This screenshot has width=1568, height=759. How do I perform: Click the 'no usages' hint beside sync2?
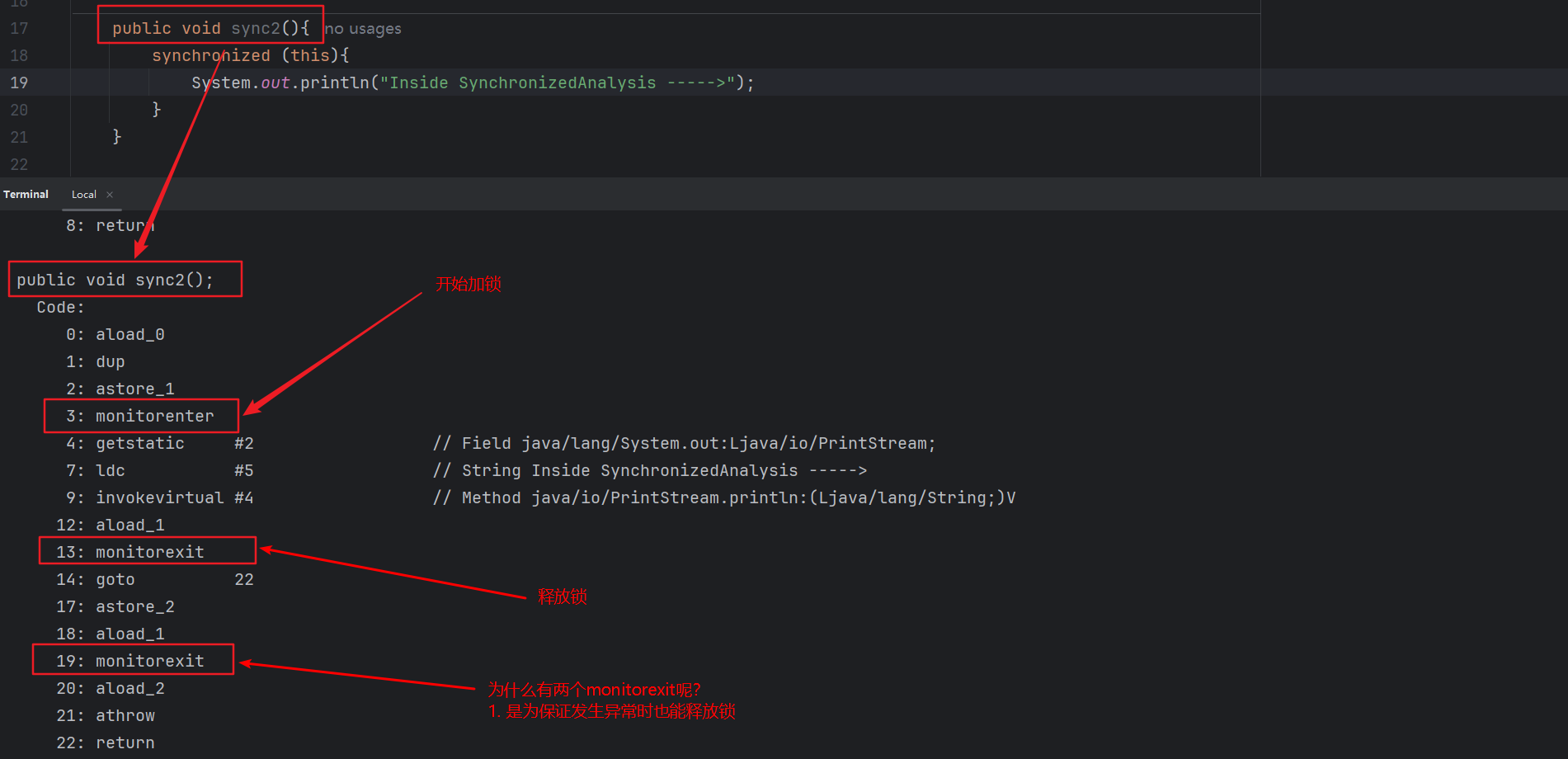[x=363, y=29]
